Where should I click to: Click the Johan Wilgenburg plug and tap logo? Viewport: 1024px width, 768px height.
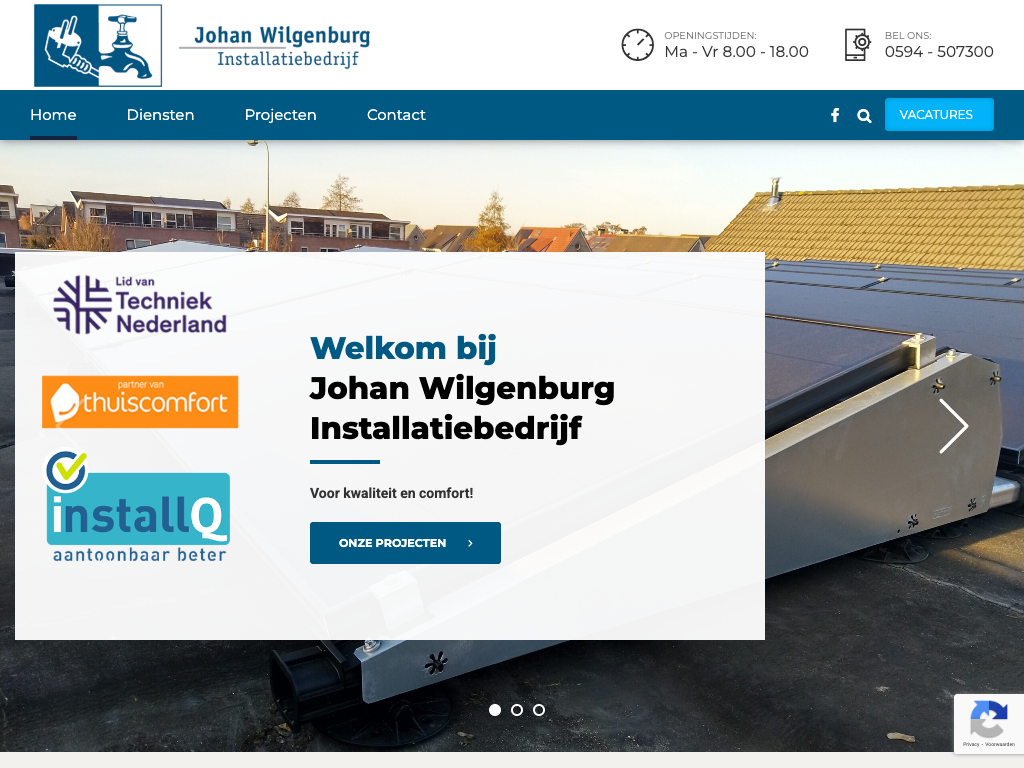click(x=98, y=45)
